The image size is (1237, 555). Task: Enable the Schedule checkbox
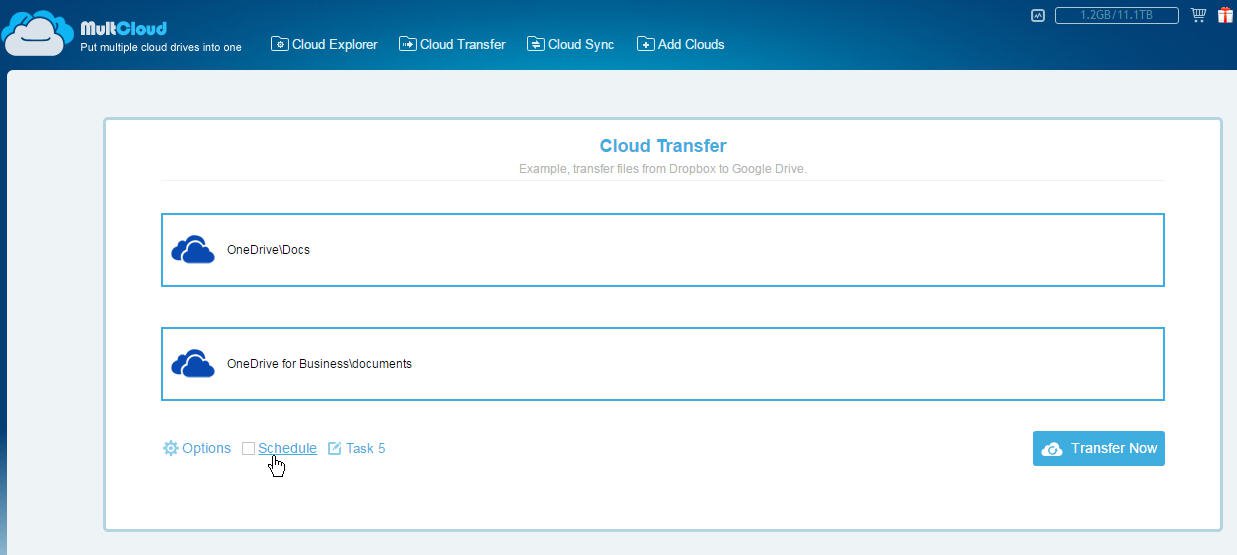248,448
